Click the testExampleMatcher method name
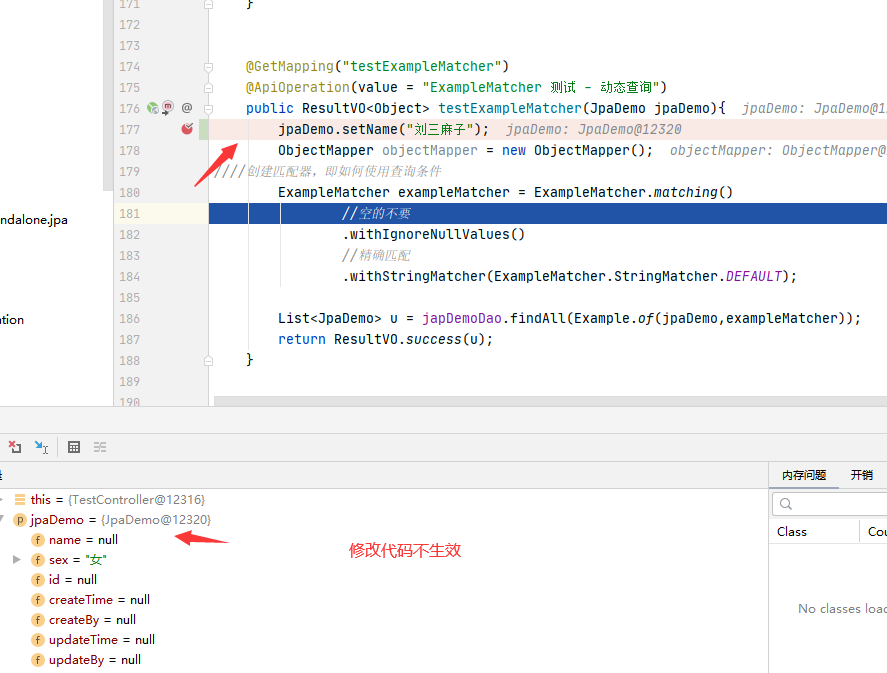The image size is (887, 673). click(x=510, y=108)
